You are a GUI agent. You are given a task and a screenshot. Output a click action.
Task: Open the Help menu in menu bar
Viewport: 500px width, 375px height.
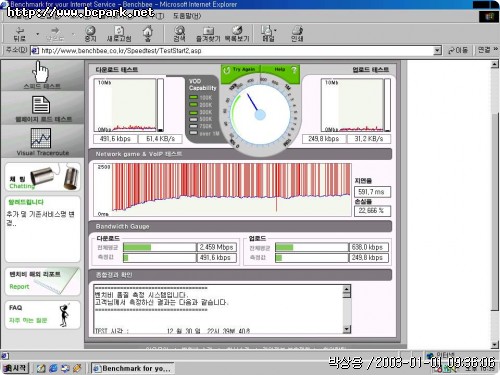[187, 16]
